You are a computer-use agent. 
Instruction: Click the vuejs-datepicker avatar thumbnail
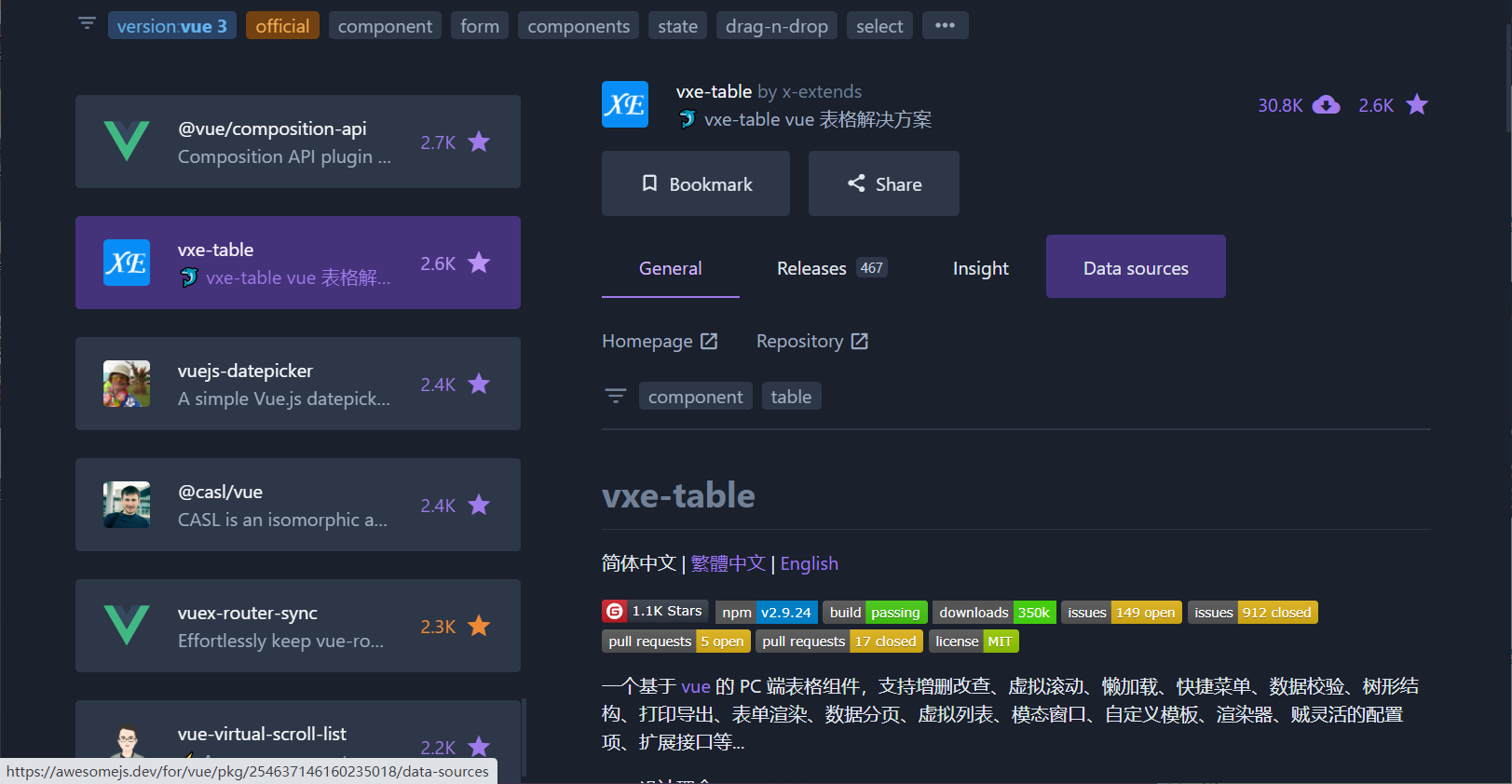pyautogui.click(x=127, y=384)
